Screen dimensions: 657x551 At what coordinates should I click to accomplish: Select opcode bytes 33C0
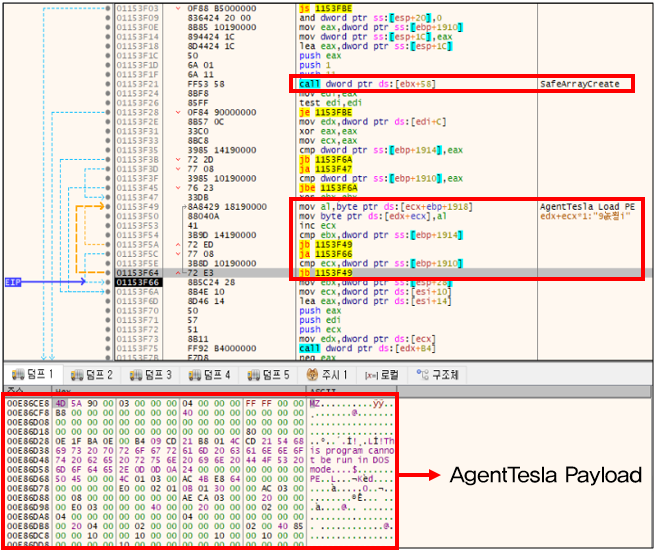(x=198, y=131)
